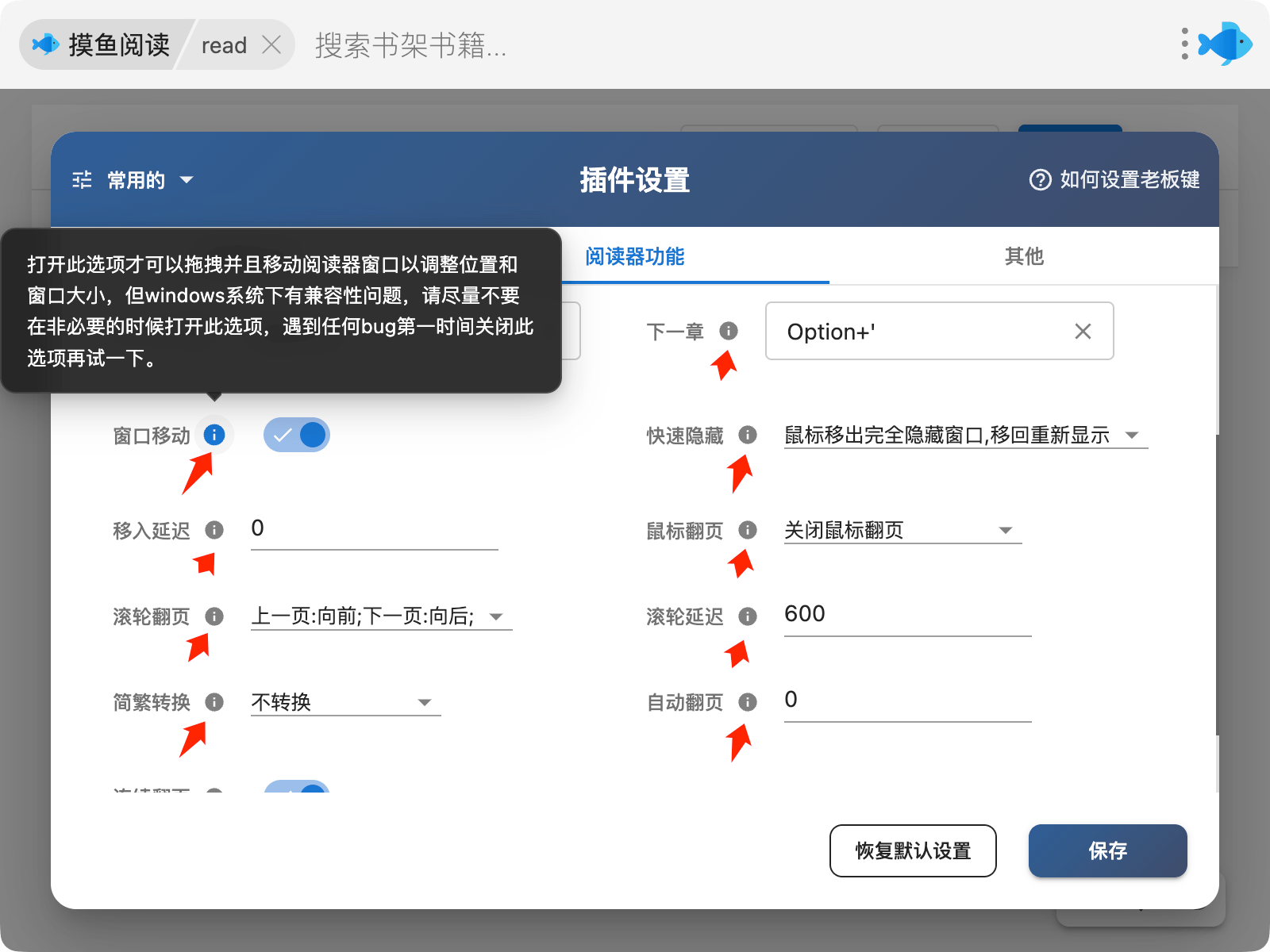Click the question mark help icon in header
Viewport: 1270px width, 952px height.
click(1040, 180)
